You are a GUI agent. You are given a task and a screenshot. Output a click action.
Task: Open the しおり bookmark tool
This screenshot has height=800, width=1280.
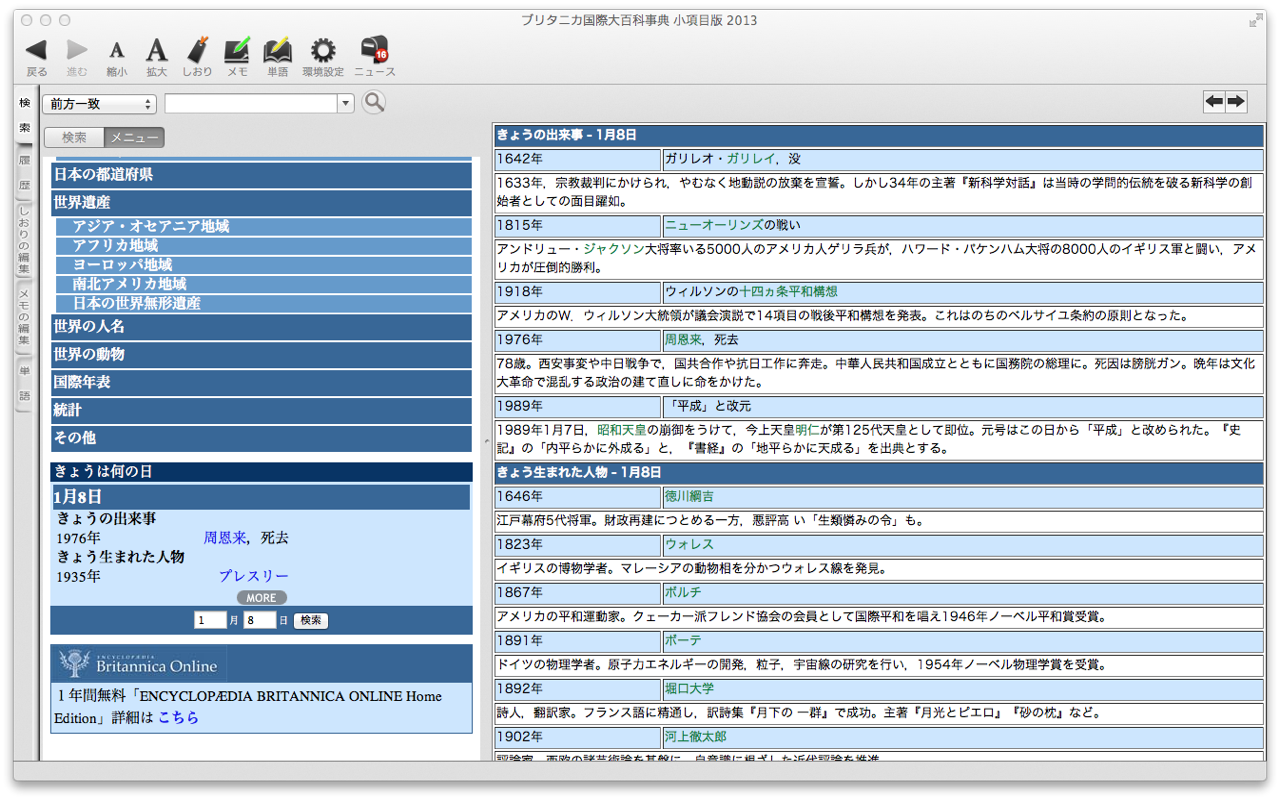click(197, 50)
